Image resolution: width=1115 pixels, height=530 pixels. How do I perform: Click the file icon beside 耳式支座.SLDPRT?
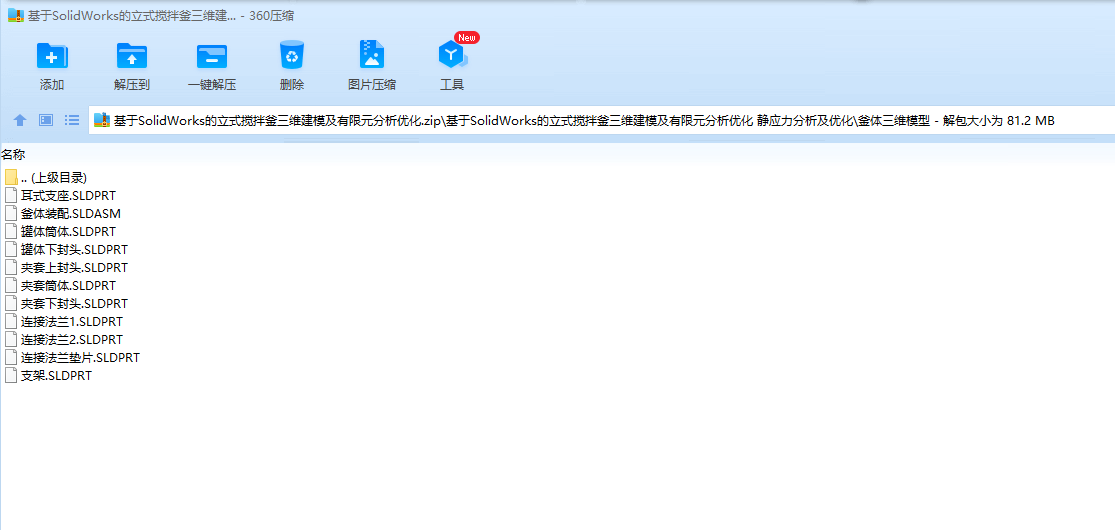[11, 195]
